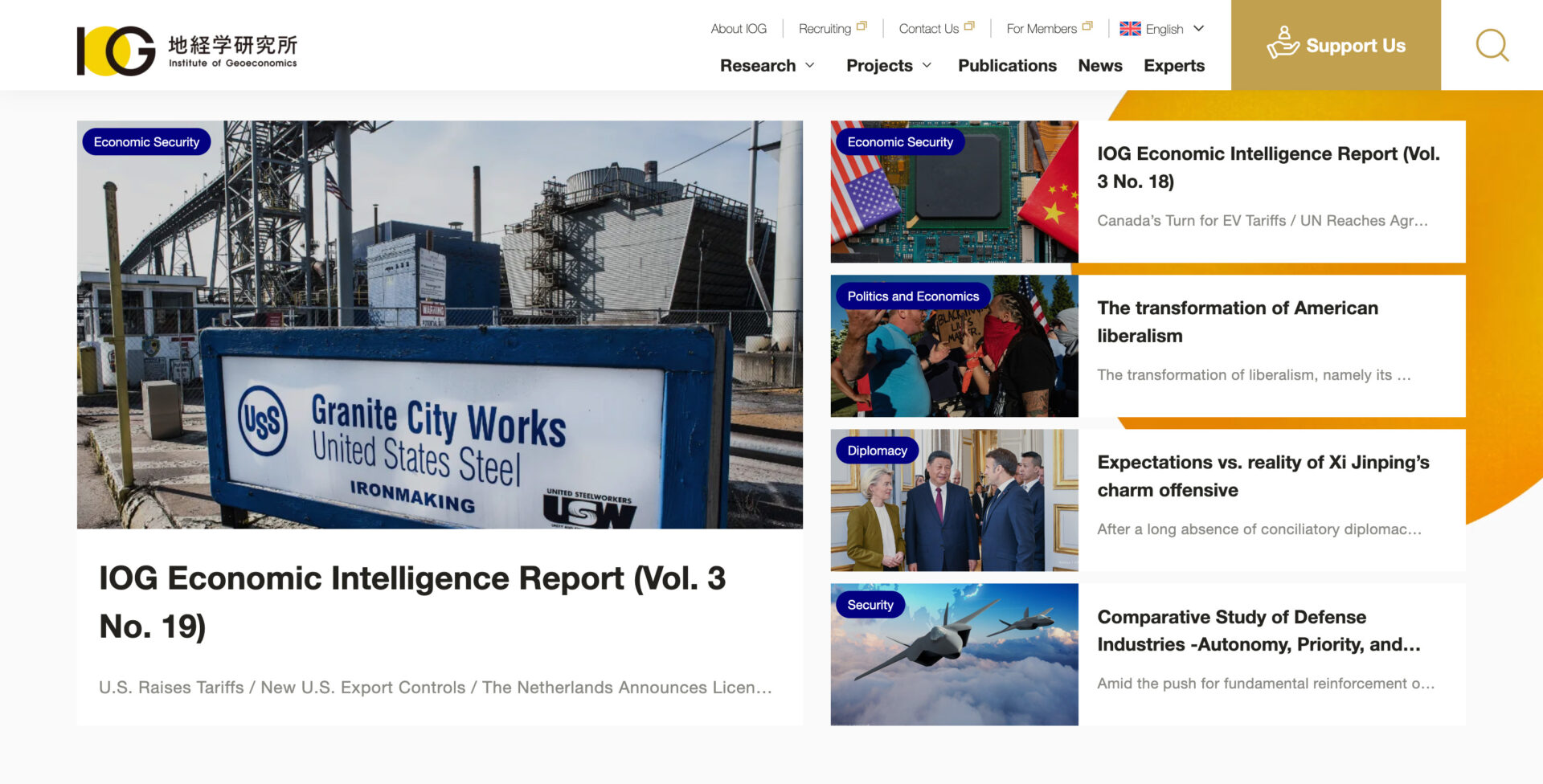This screenshot has width=1543, height=784.
Task: Open the protest crowd thumbnail
Action: pyautogui.click(x=954, y=345)
